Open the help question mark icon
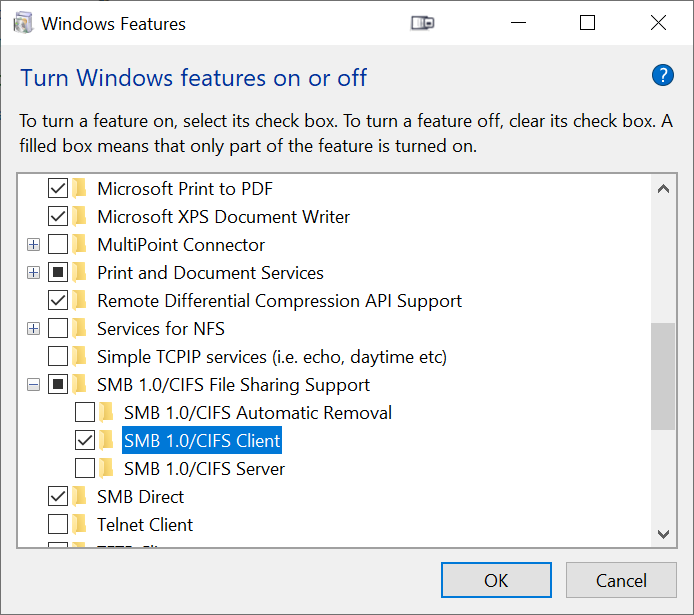Screen dimensions: 694x615 [663, 75]
